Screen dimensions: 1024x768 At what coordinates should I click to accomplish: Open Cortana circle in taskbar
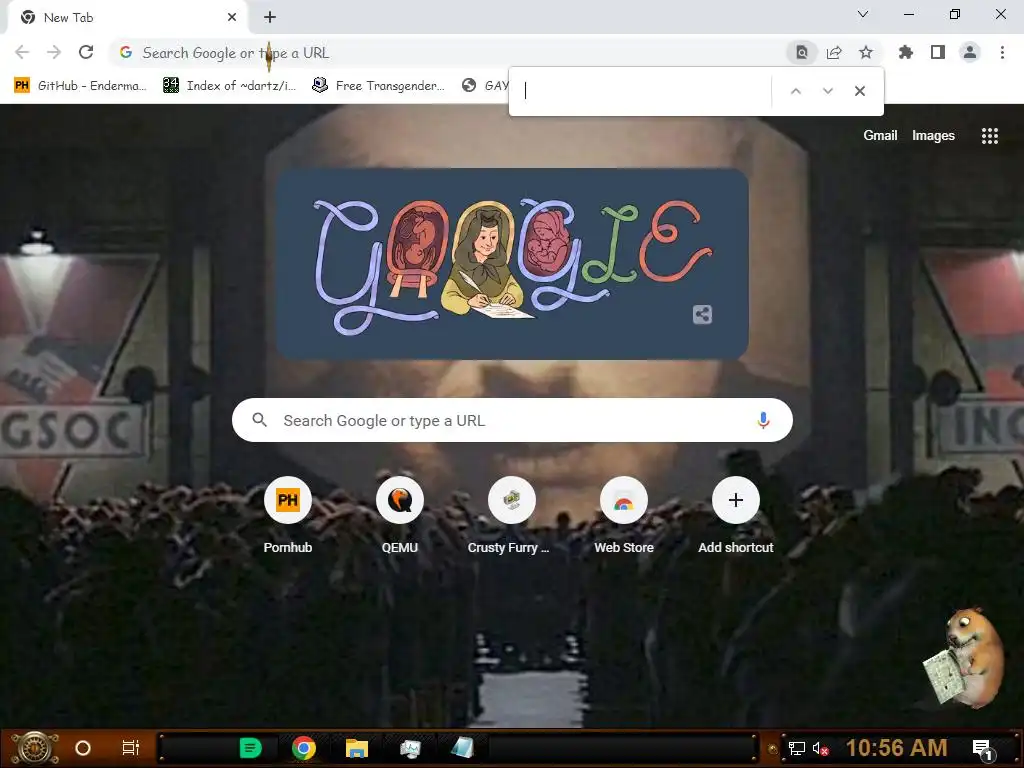pyautogui.click(x=83, y=748)
